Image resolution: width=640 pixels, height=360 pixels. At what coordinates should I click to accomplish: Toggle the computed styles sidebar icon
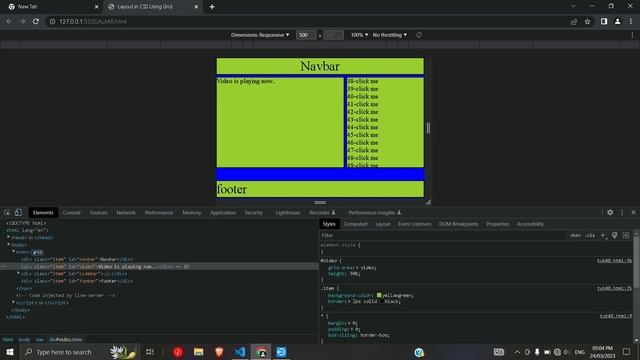[626, 235]
